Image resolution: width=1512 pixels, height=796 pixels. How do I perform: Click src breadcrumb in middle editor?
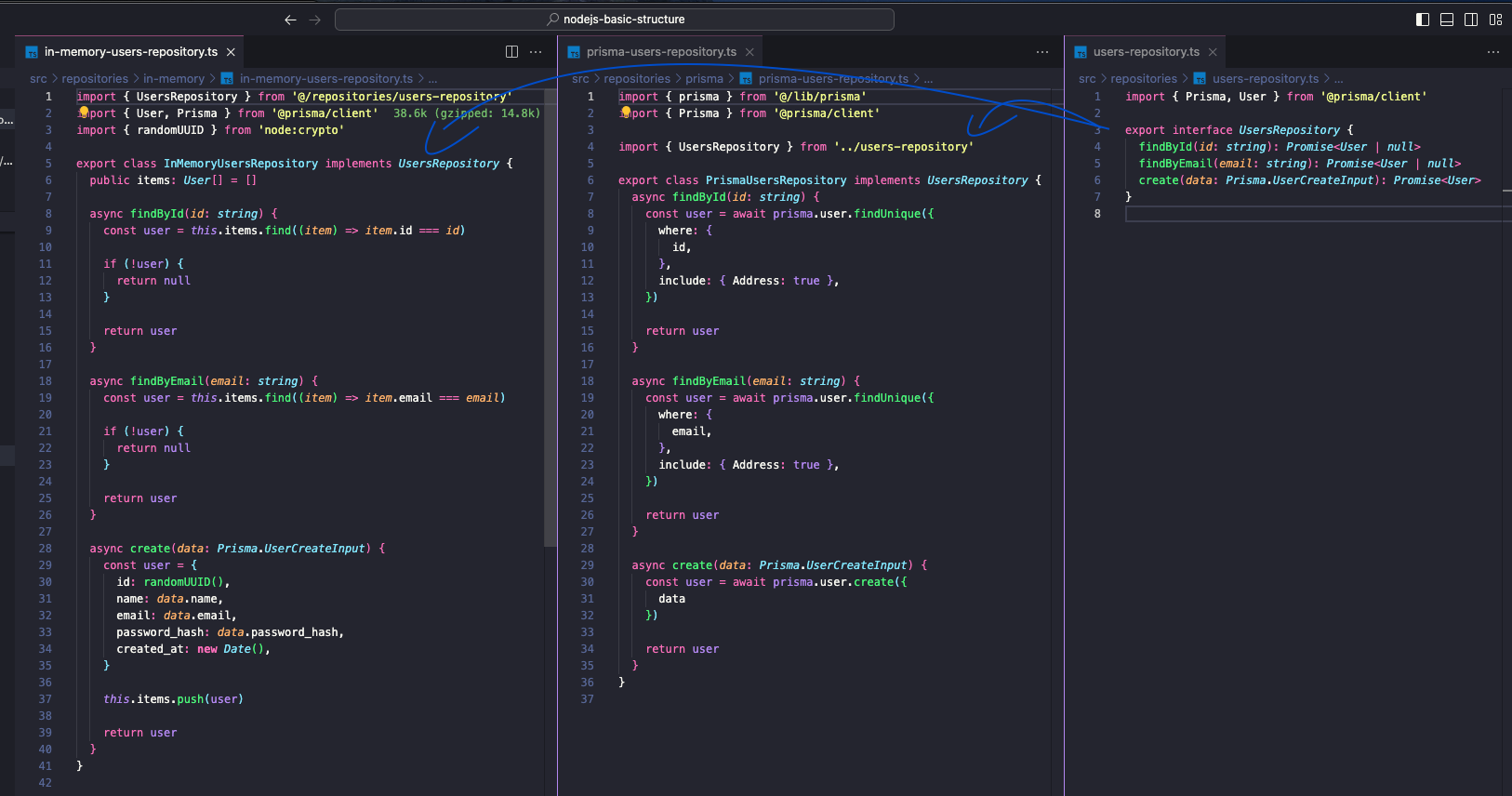[580, 79]
